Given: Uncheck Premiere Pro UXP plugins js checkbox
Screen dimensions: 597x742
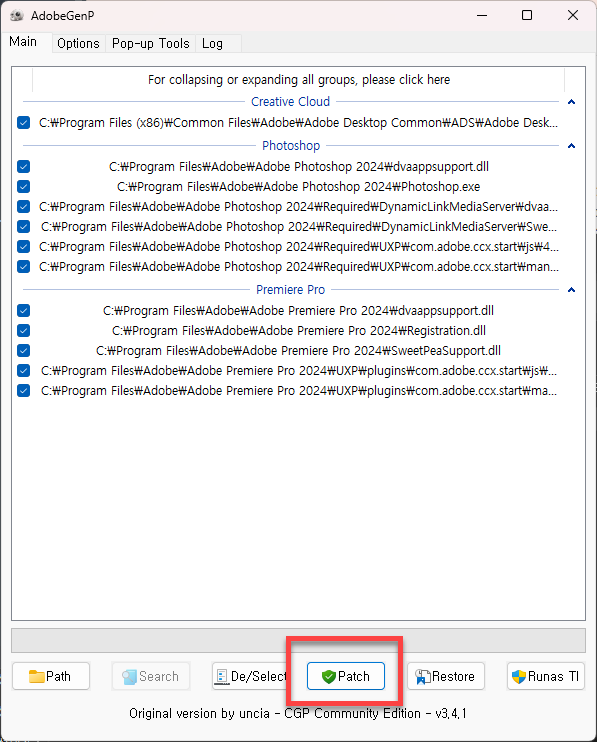Looking at the screenshot, I should 24,371.
